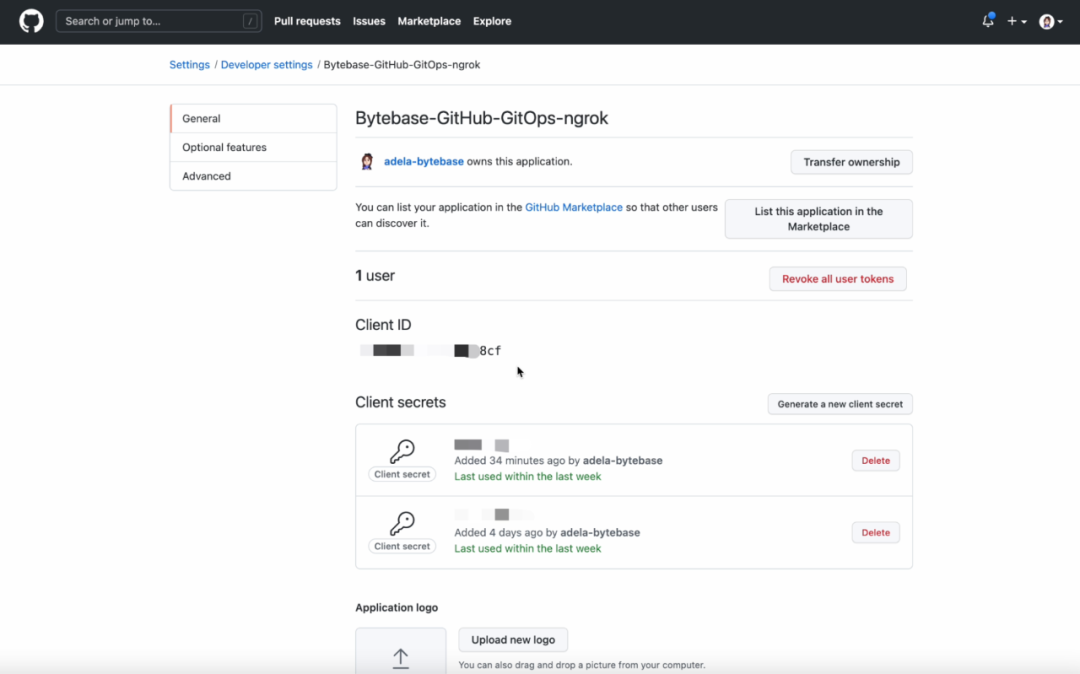Click the GitHub octocat logo
The width and height of the screenshot is (1080, 674).
click(31, 21)
